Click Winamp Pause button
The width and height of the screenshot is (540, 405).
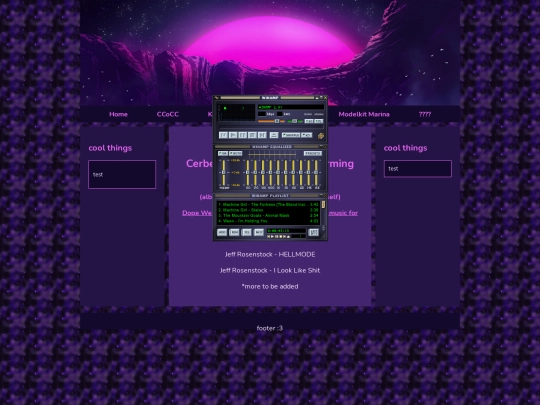click(x=243, y=135)
